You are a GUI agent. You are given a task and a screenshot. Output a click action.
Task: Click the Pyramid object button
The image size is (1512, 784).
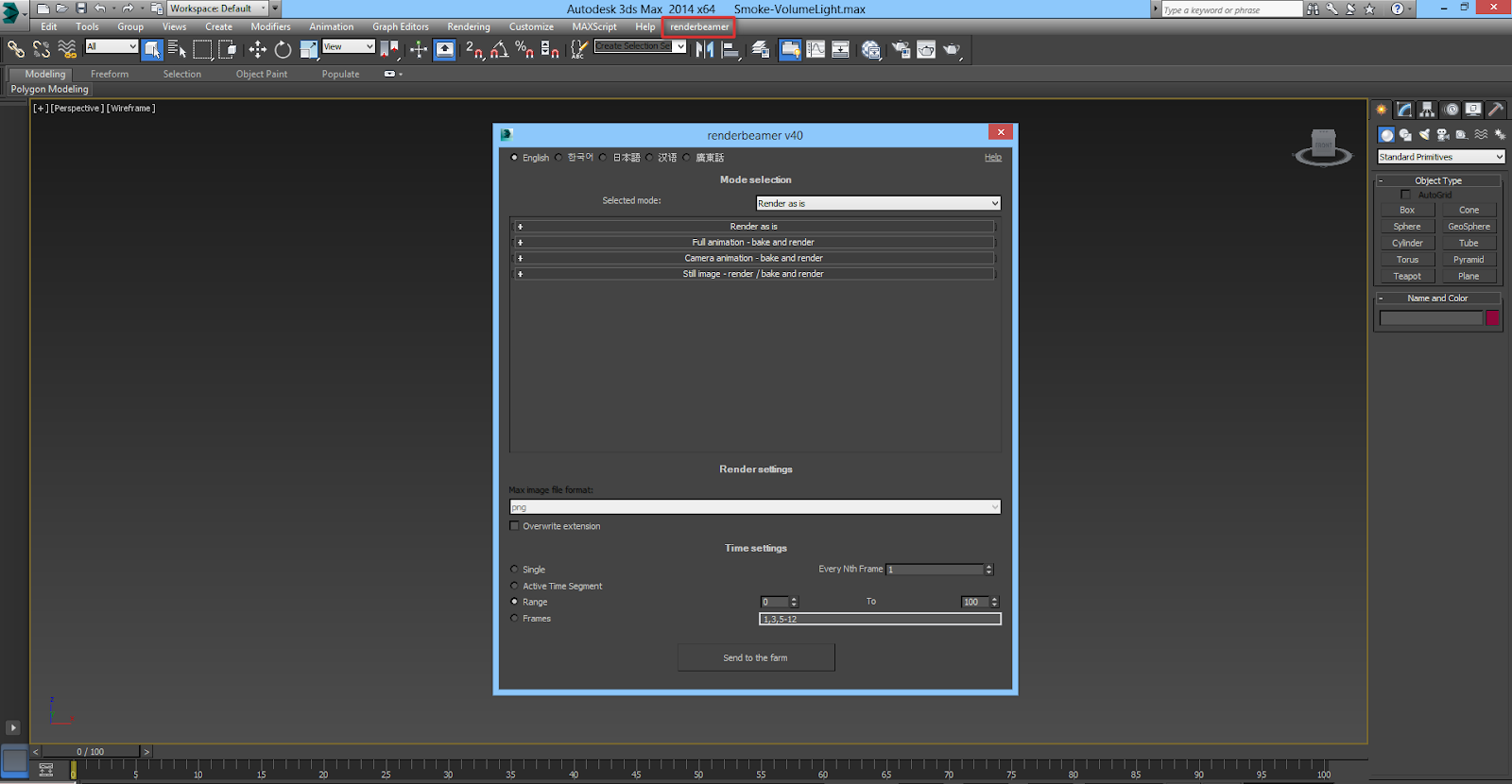(1469, 260)
